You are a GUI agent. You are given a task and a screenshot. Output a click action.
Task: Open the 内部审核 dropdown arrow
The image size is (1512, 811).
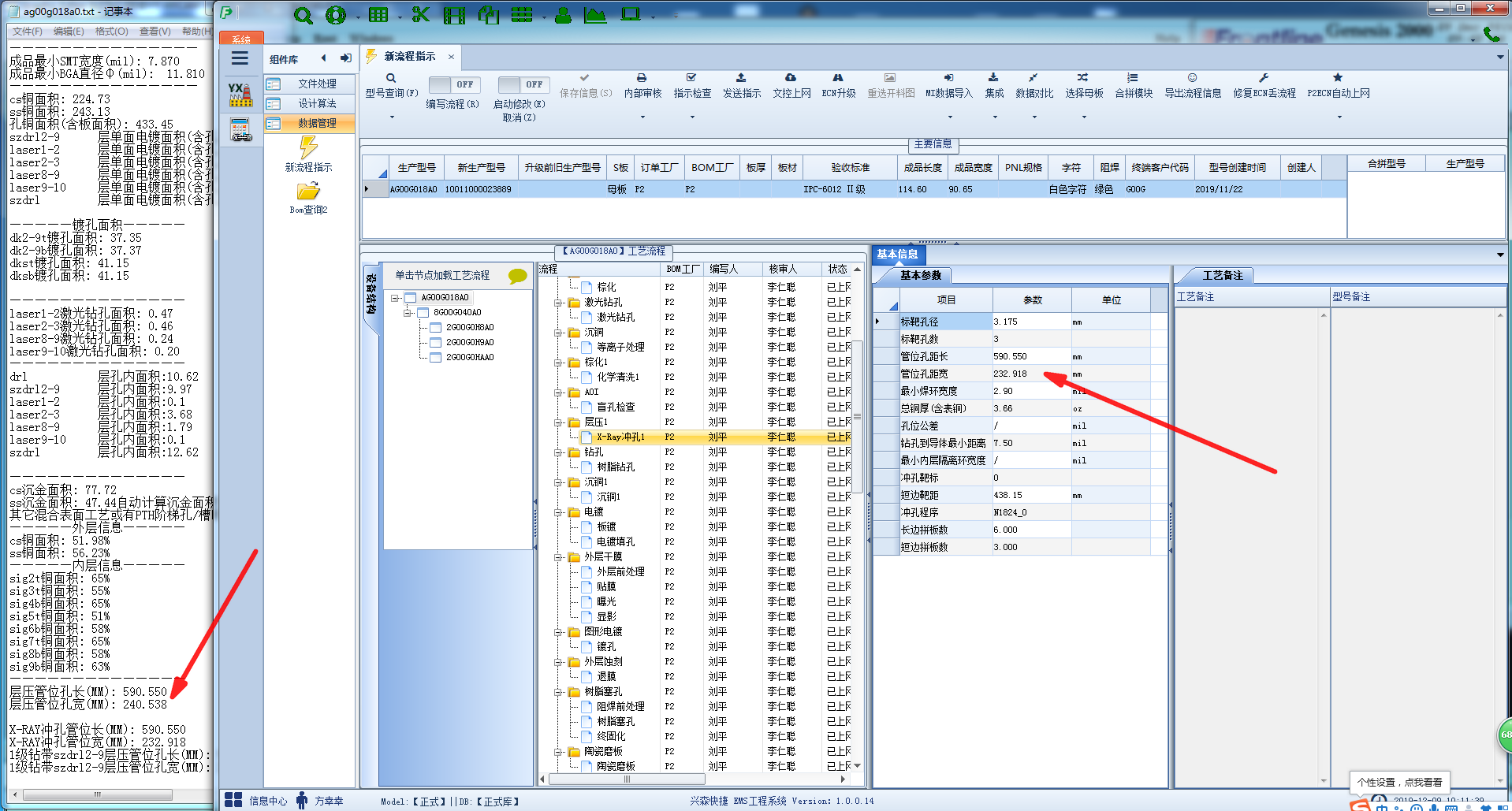tap(642, 117)
